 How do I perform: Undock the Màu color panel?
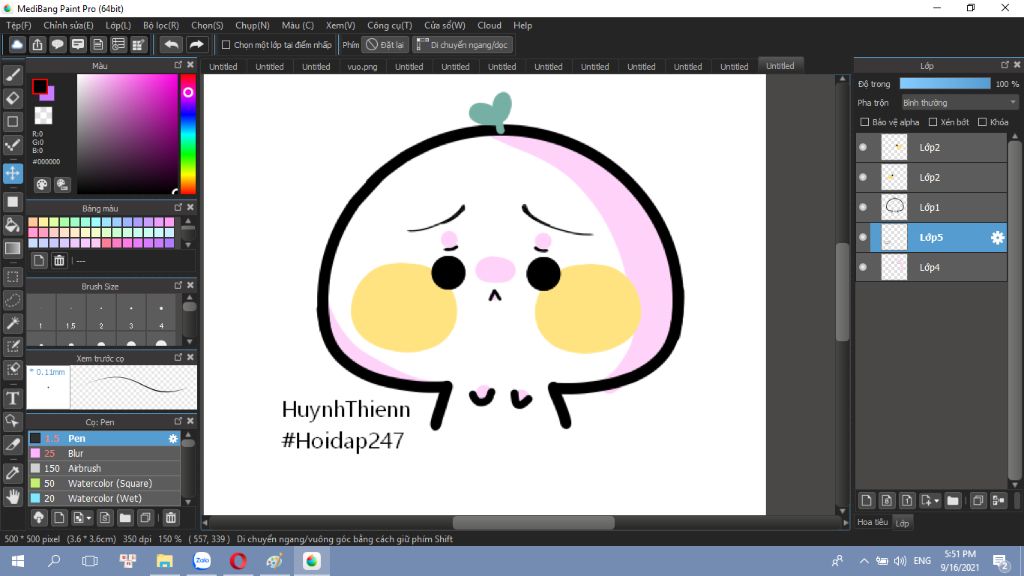(x=178, y=65)
